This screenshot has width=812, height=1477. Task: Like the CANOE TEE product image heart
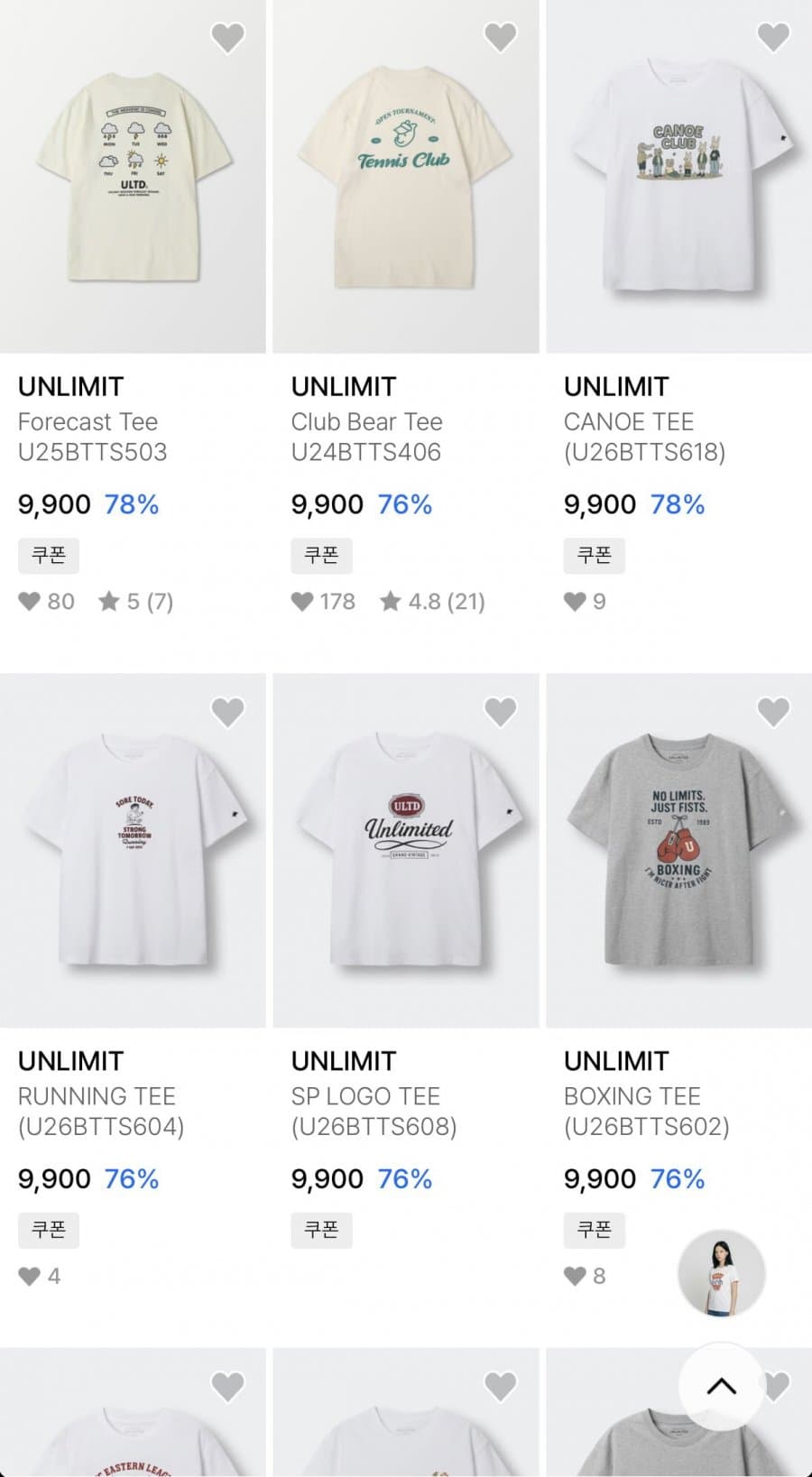(x=773, y=38)
